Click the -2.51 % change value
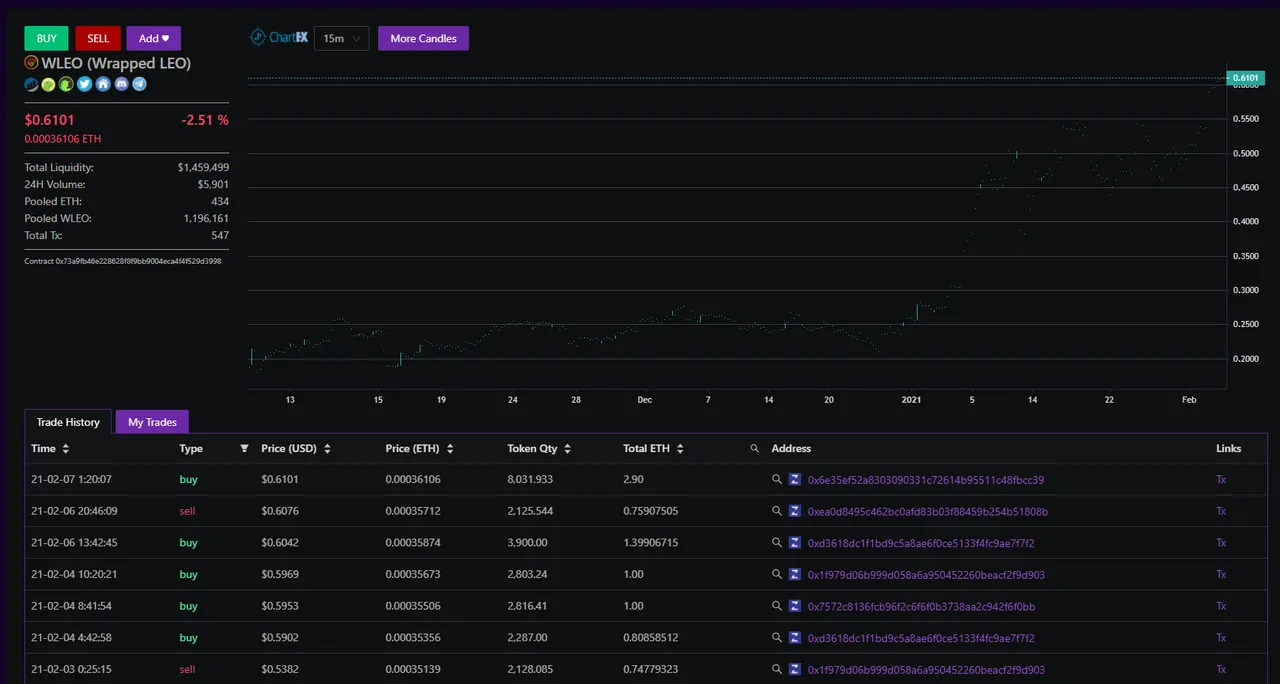Screen dimensions: 1280x684 coord(205,120)
